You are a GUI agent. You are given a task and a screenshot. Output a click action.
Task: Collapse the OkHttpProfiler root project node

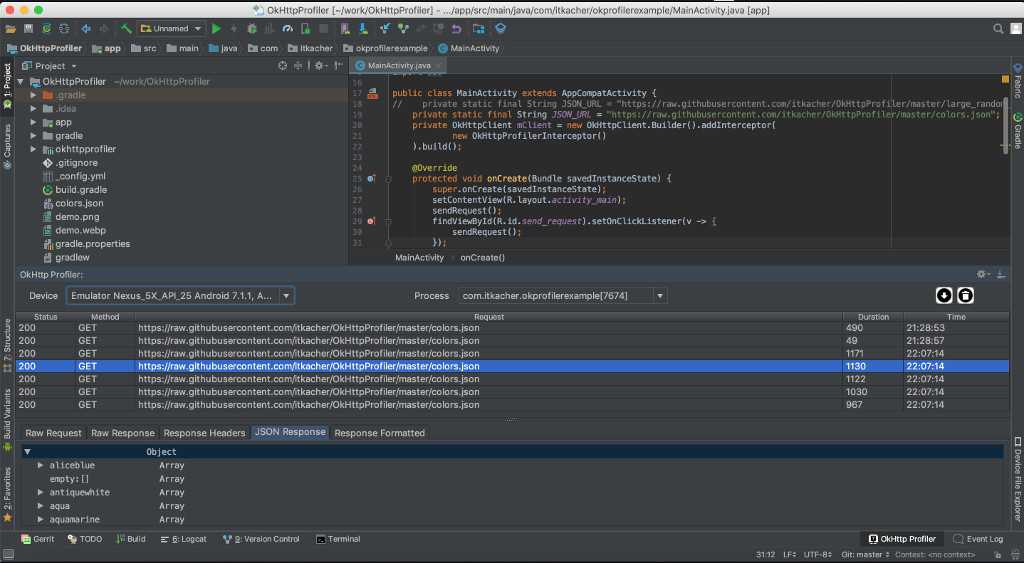pos(21,81)
